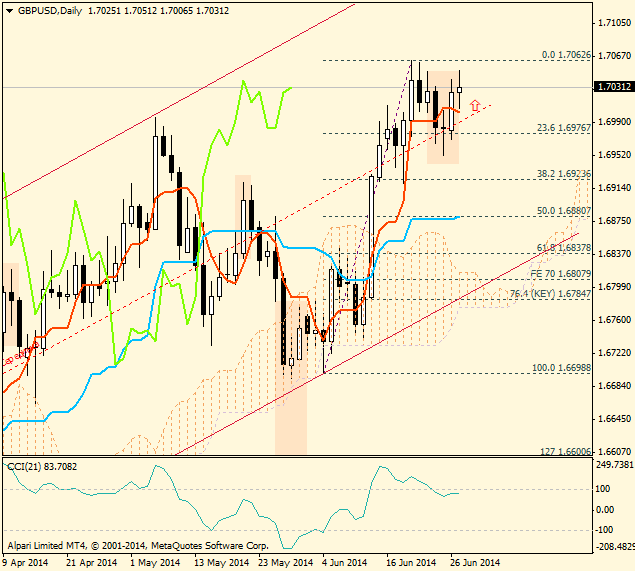Click the 23 May 2014 date label

tap(286, 563)
